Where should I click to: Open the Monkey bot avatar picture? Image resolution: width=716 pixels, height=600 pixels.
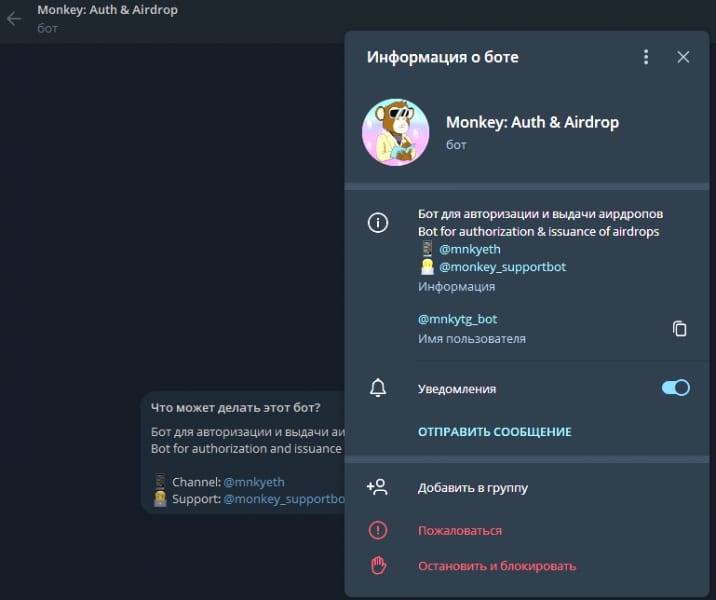click(395, 132)
